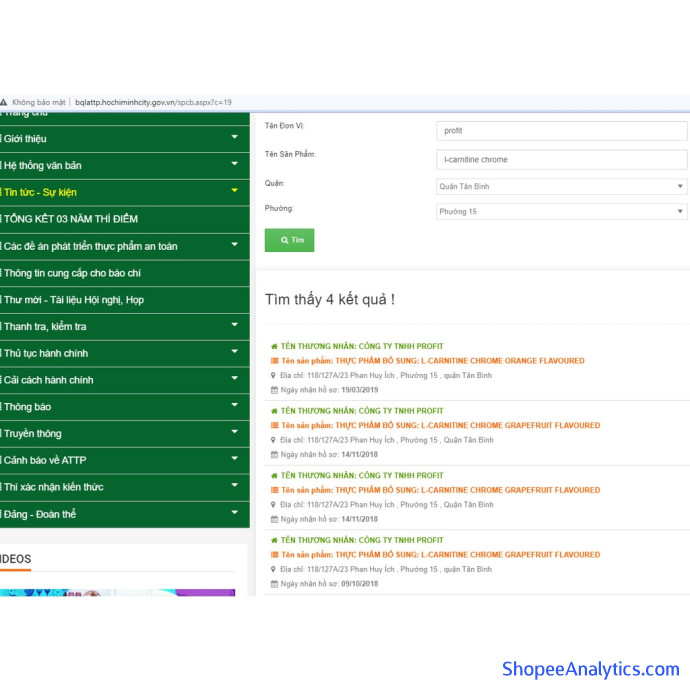Viewport: 690px width, 690px height.
Task: Open the Phường 15 dropdown
Action: pos(561,212)
